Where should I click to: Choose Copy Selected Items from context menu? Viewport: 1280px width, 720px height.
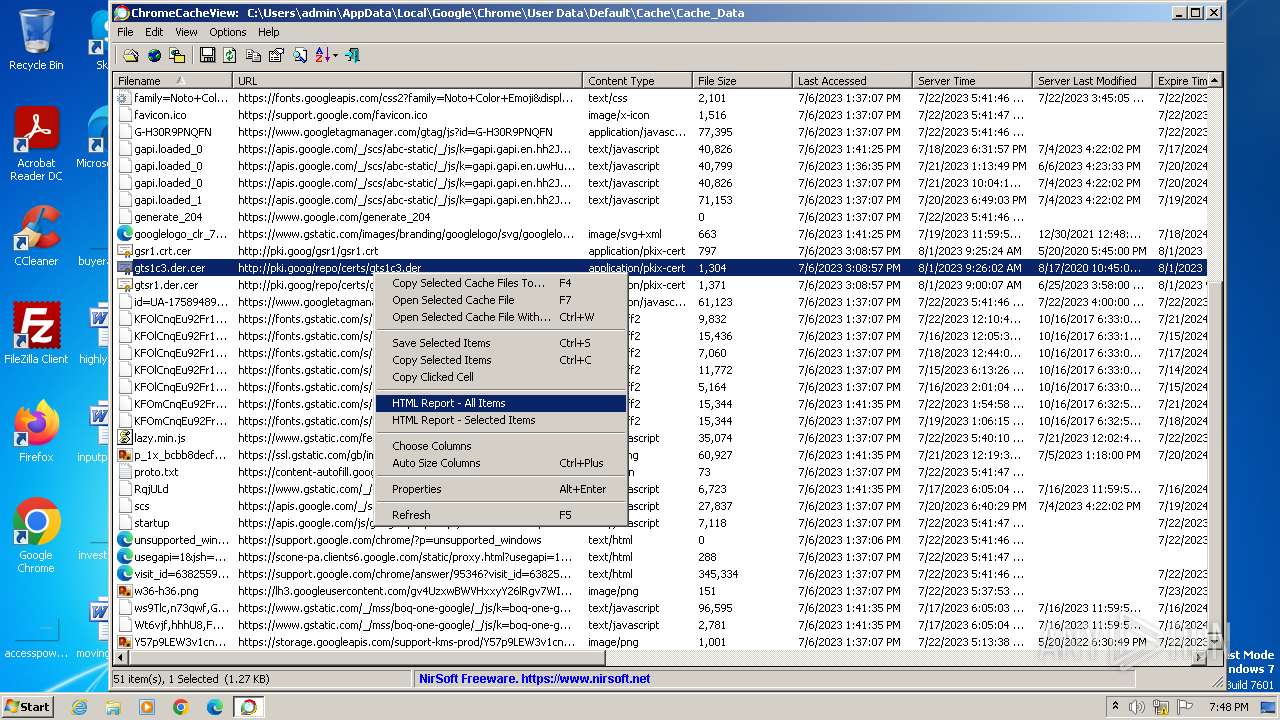[x=501, y=360]
